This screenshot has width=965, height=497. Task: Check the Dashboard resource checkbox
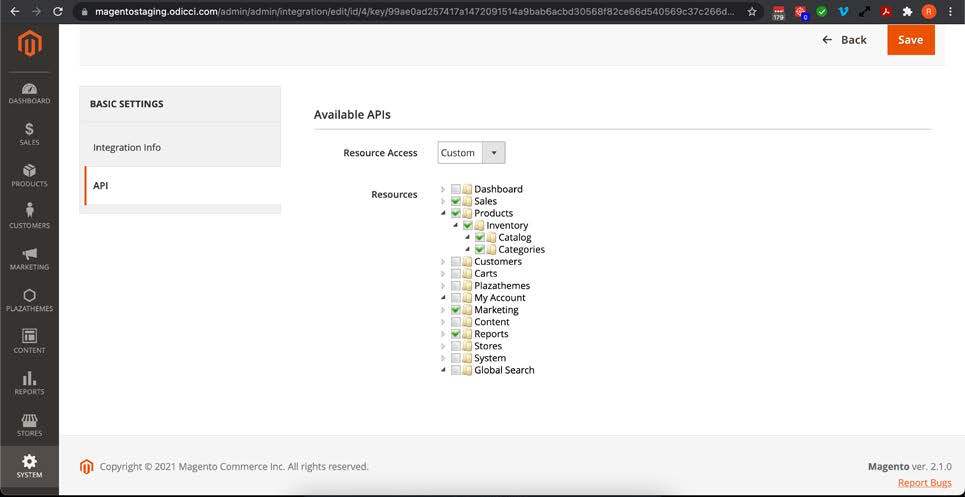tap(456, 189)
